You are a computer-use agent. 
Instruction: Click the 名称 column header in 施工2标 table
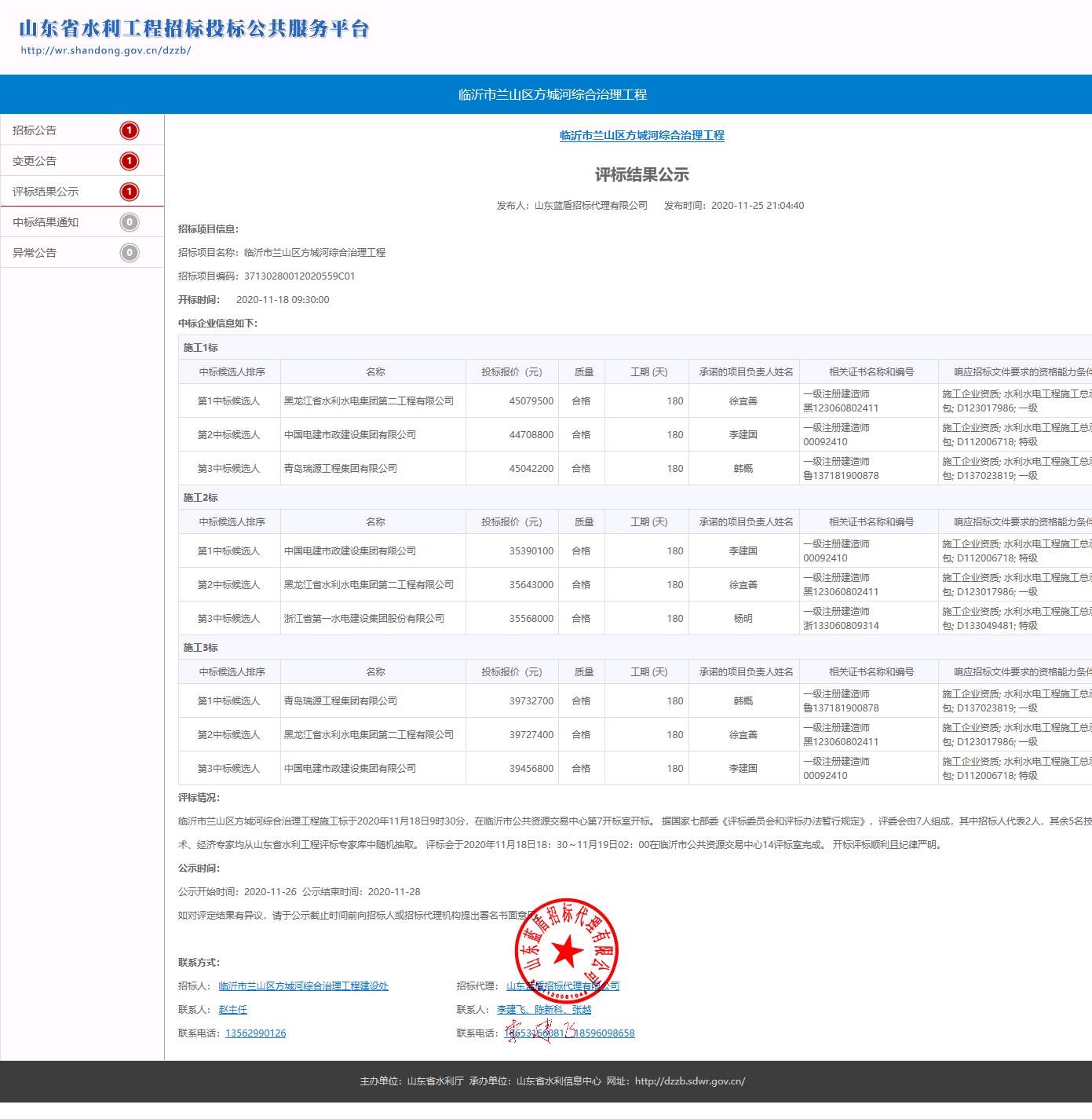tap(375, 522)
